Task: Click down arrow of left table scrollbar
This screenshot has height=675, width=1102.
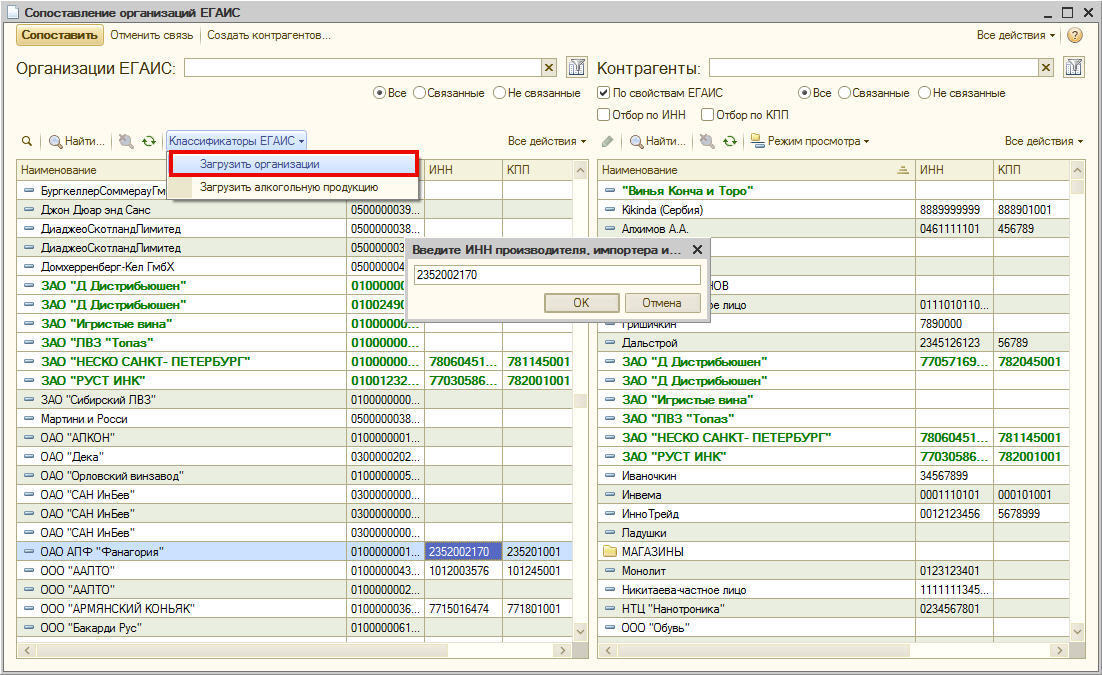Action: [x=581, y=631]
